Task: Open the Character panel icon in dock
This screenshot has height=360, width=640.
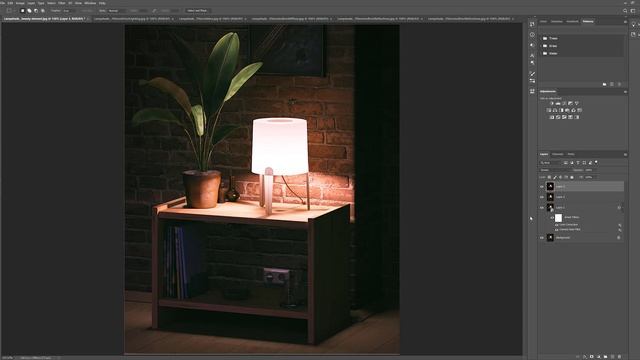Action: [x=532, y=55]
